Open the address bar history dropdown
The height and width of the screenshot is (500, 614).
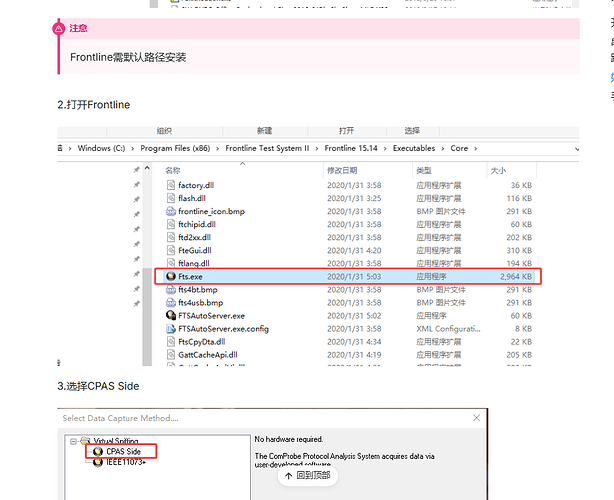pos(576,149)
